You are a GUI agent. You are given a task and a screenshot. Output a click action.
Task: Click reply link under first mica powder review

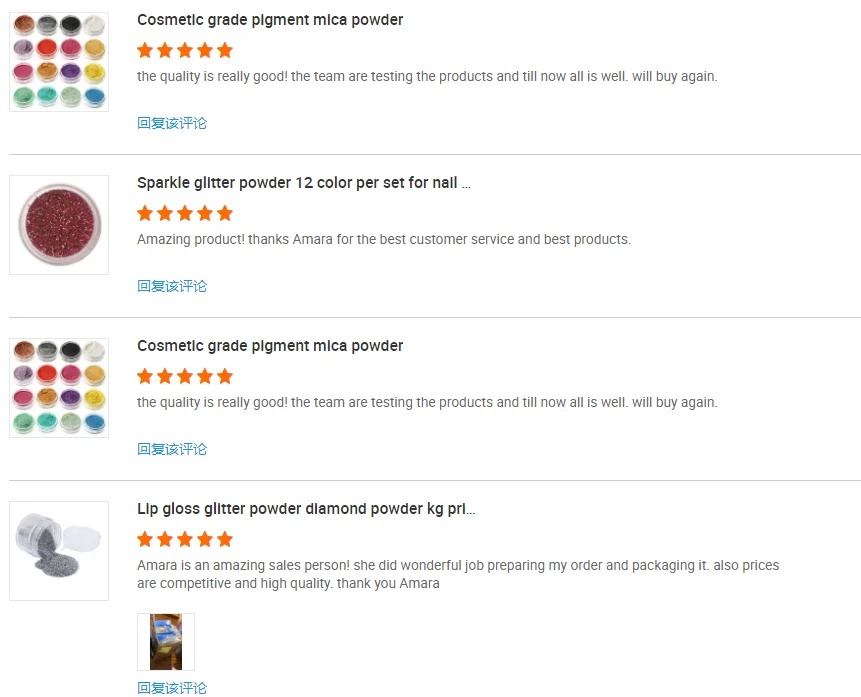point(172,123)
